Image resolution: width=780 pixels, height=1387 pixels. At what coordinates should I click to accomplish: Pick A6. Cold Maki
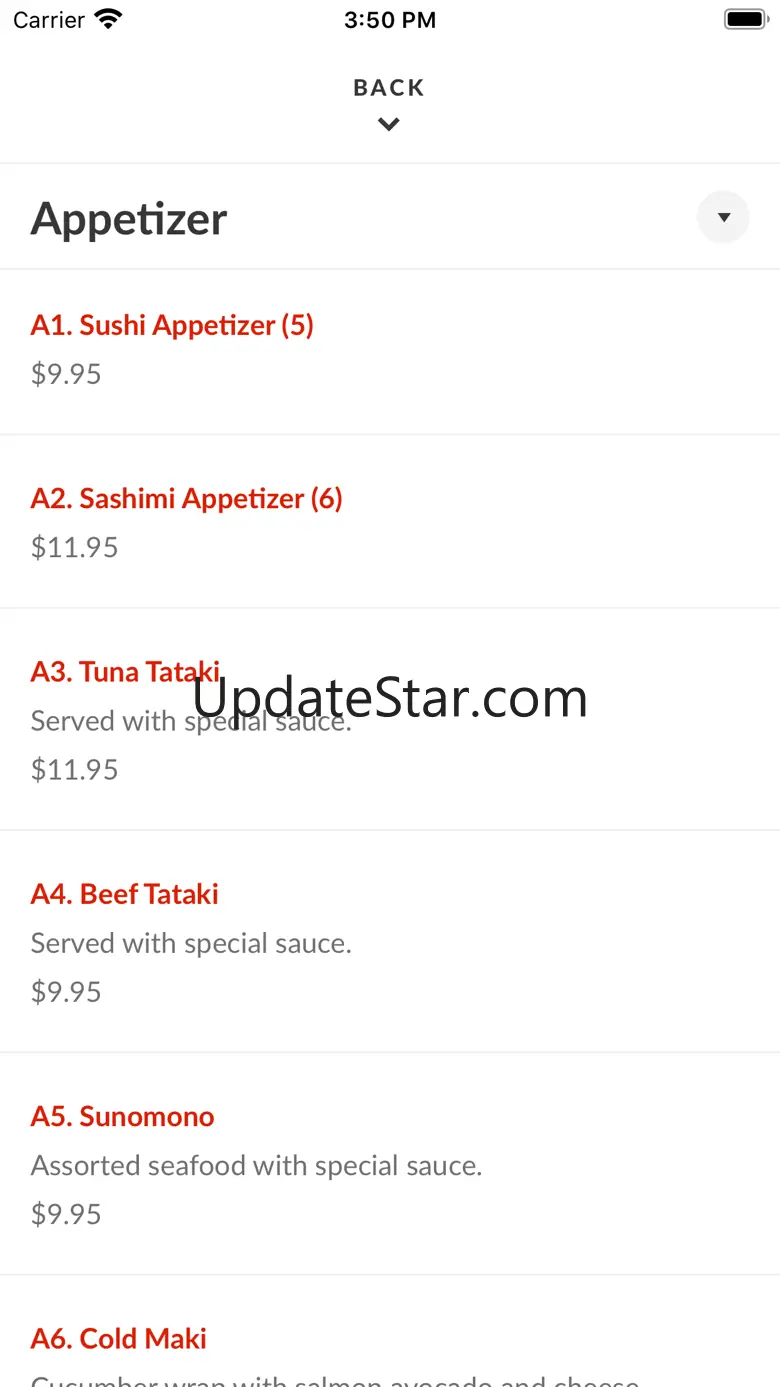(x=118, y=1338)
